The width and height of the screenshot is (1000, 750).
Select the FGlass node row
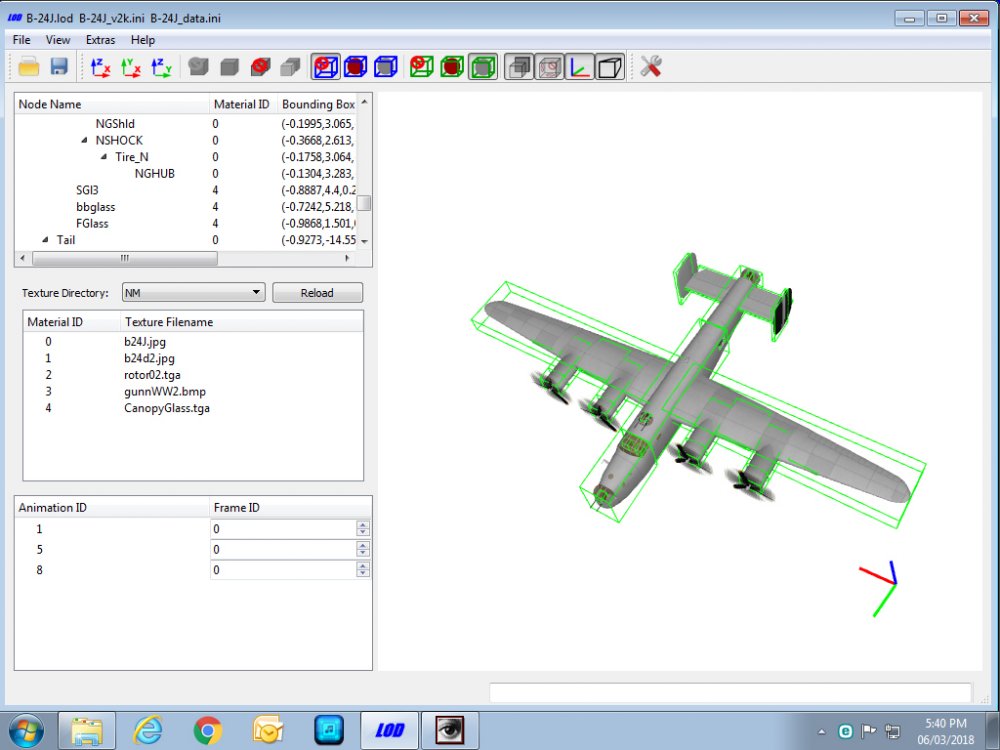point(185,223)
